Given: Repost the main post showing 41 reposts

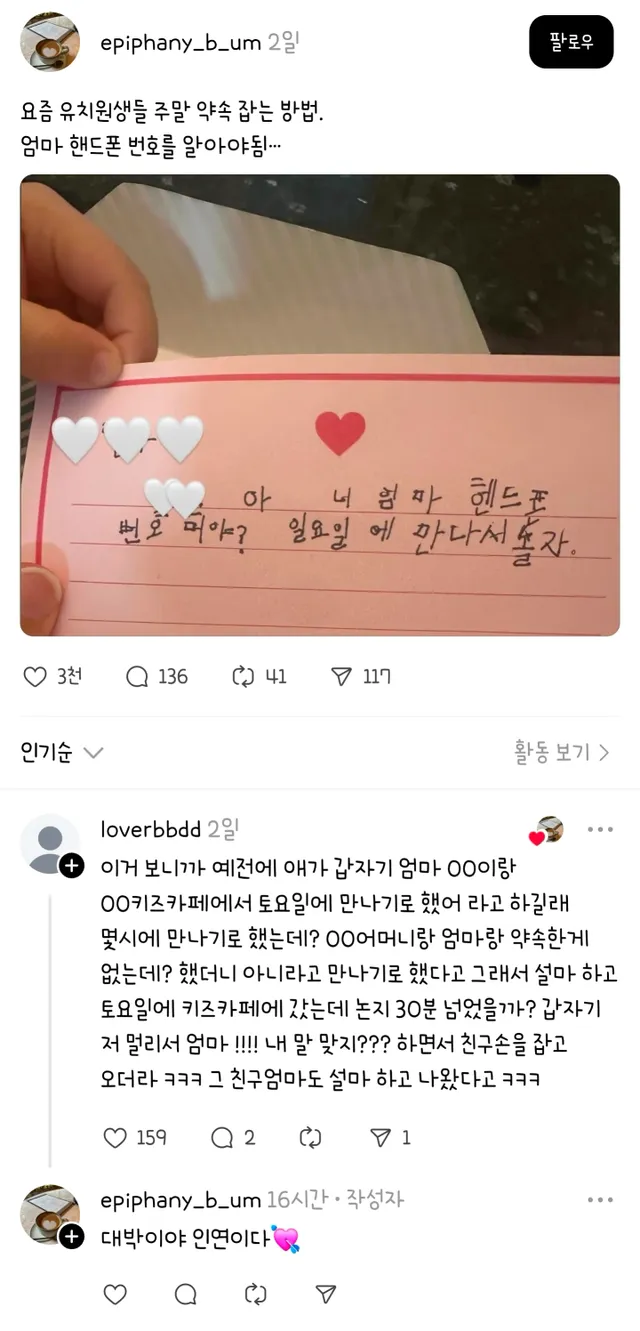Looking at the screenshot, I should [x=241, y=677].
